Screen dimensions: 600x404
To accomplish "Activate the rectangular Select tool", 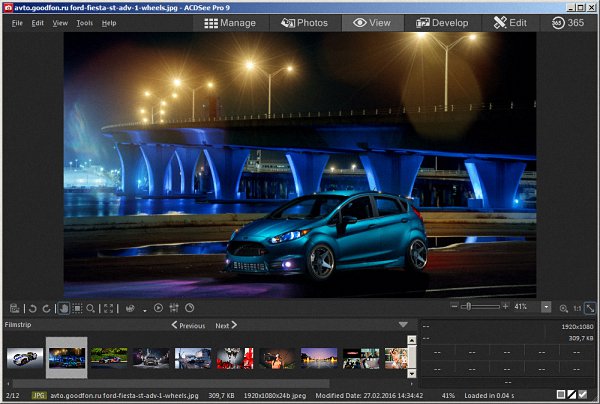I will click(x=76, y=308).
